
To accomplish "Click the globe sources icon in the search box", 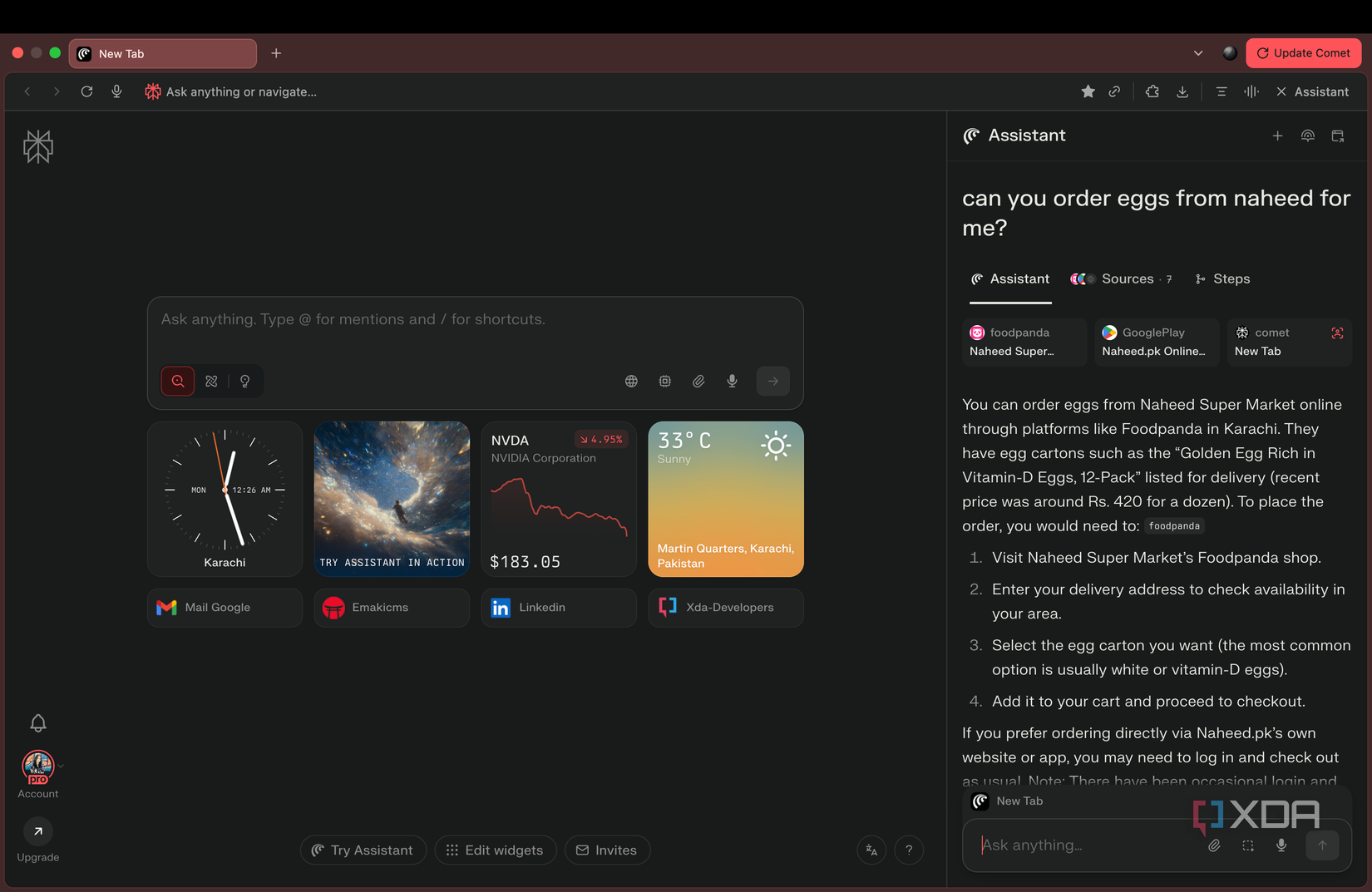I will pyautogui.click(x=631, y=381).
